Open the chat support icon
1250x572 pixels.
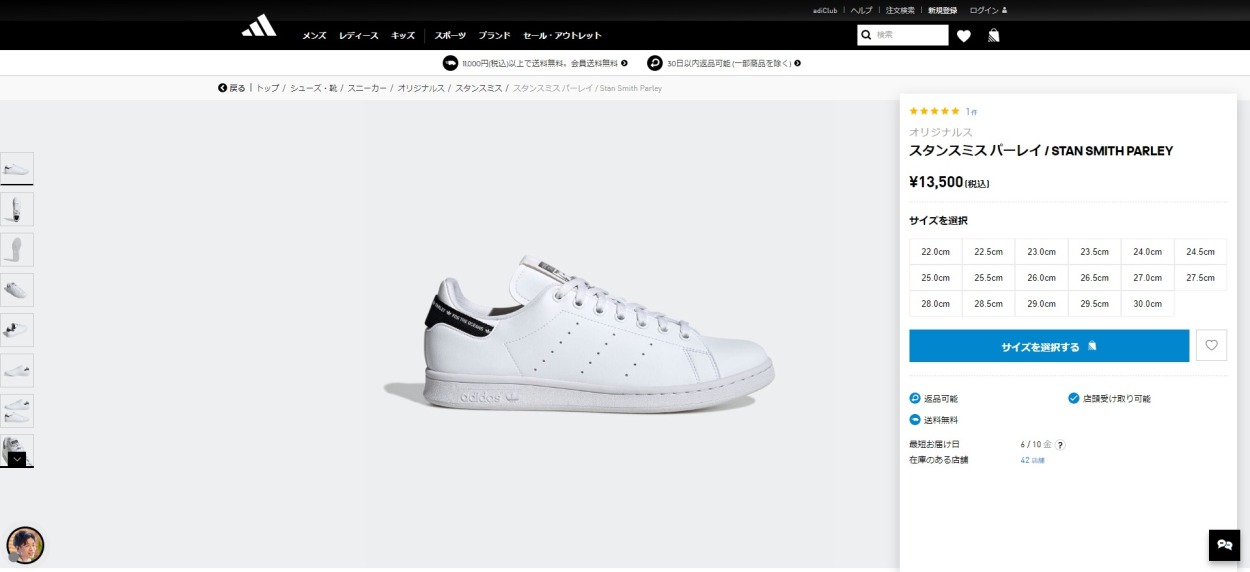tap(1224, 544)
